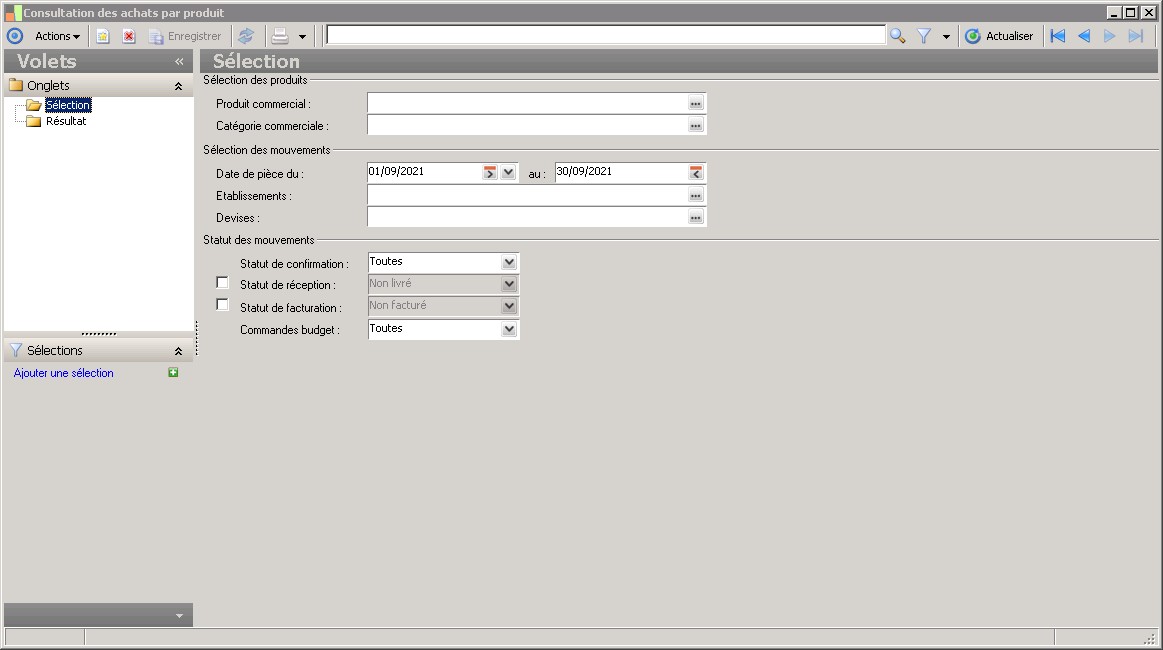Click the green add selection icon
Screen dimensions: 1163x650
click(x=173, y=372)
